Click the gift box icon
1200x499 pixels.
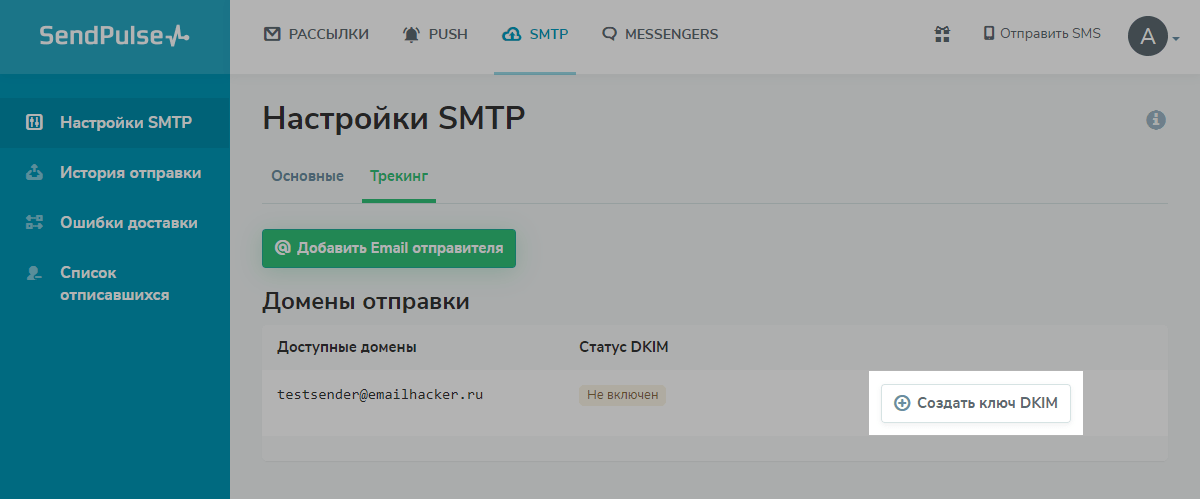point(942,34)
